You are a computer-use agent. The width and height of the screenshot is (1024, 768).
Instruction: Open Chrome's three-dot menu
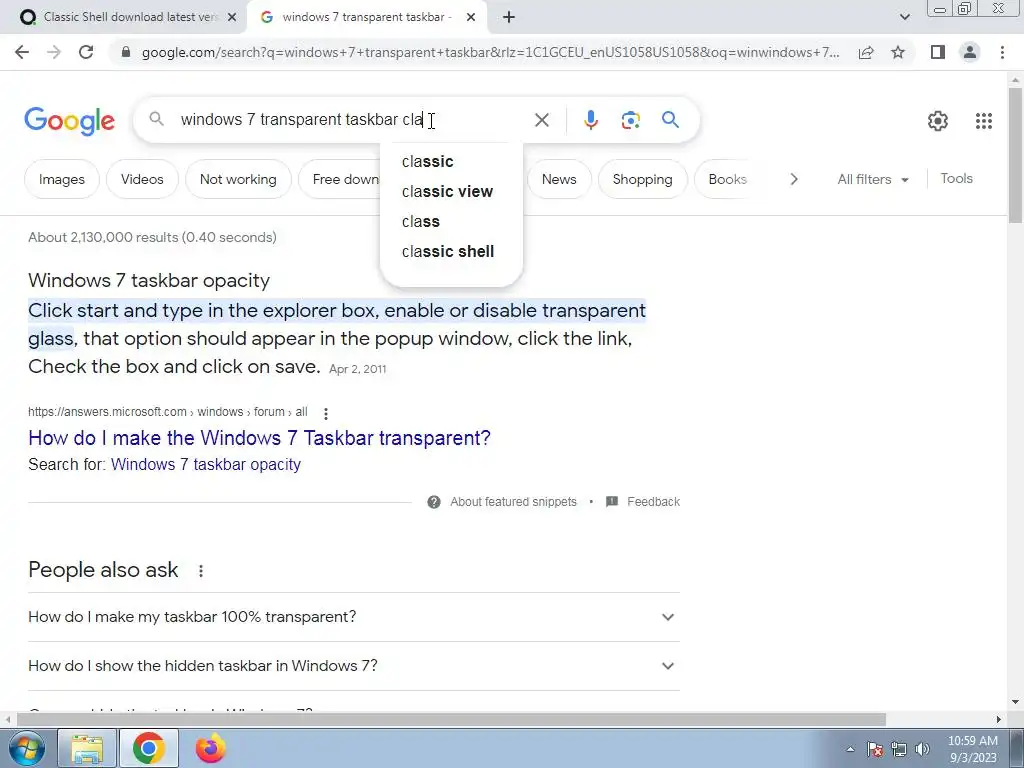(x=1002, y=52)
